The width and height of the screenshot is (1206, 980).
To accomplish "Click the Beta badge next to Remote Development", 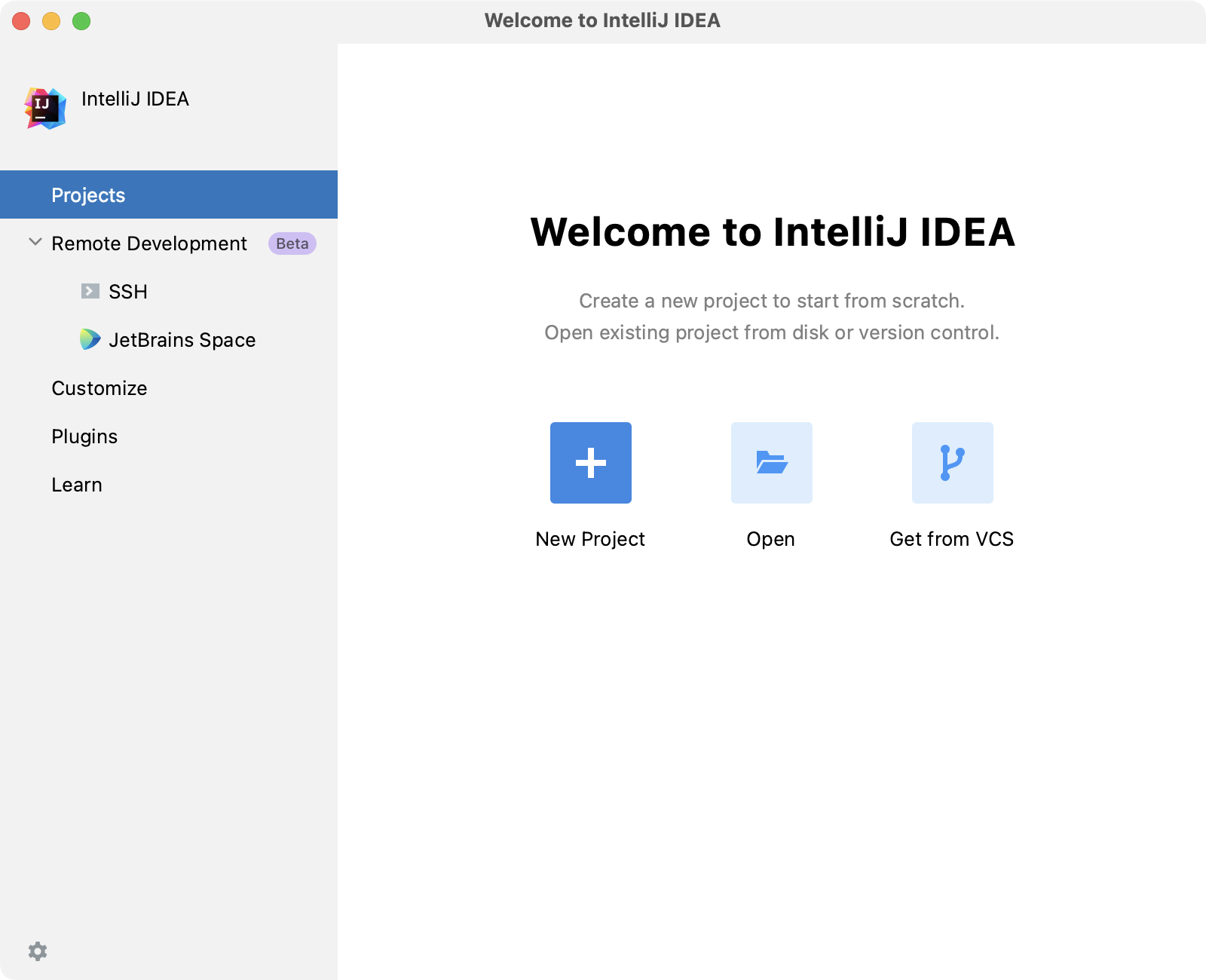I will (x=292, y=243).
